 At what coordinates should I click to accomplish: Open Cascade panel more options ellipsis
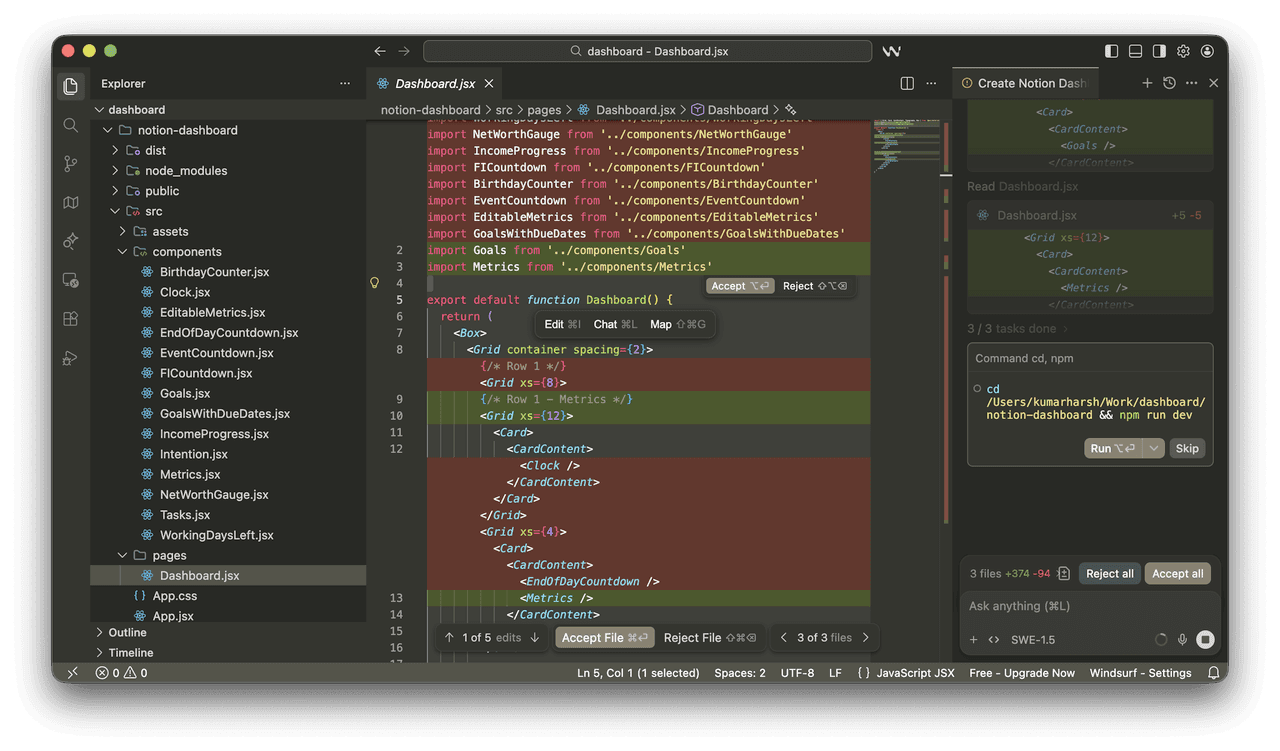click(x=1191, y=83)
